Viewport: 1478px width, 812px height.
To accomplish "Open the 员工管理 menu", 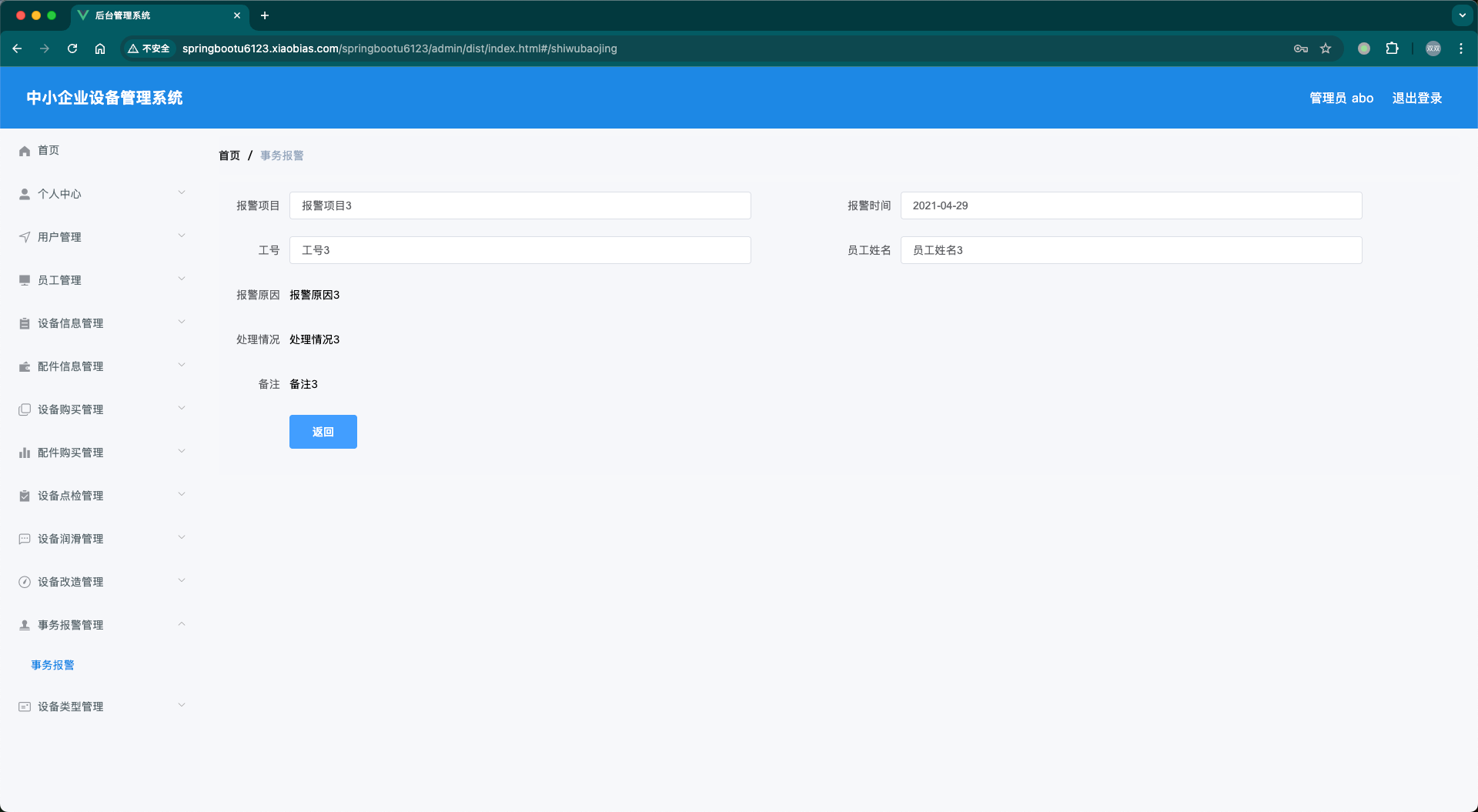I will coord(100,280).
